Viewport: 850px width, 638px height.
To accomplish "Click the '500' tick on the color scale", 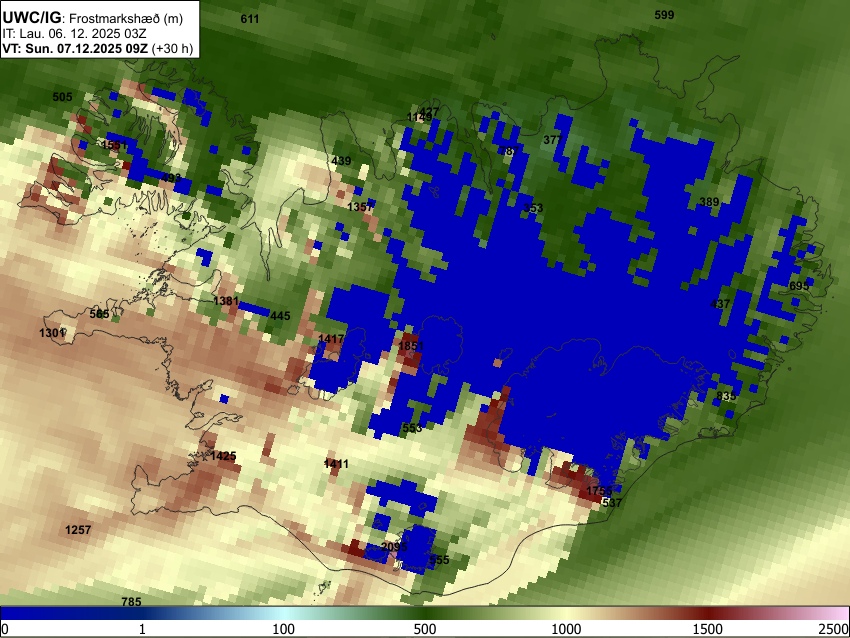I will [425, 629].
